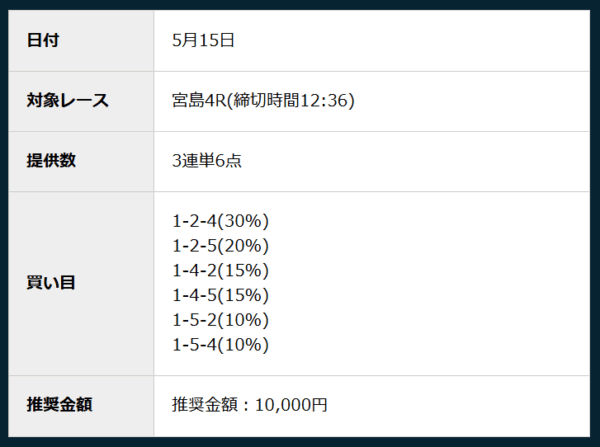Click the 6点 count text

coord(230,161)
